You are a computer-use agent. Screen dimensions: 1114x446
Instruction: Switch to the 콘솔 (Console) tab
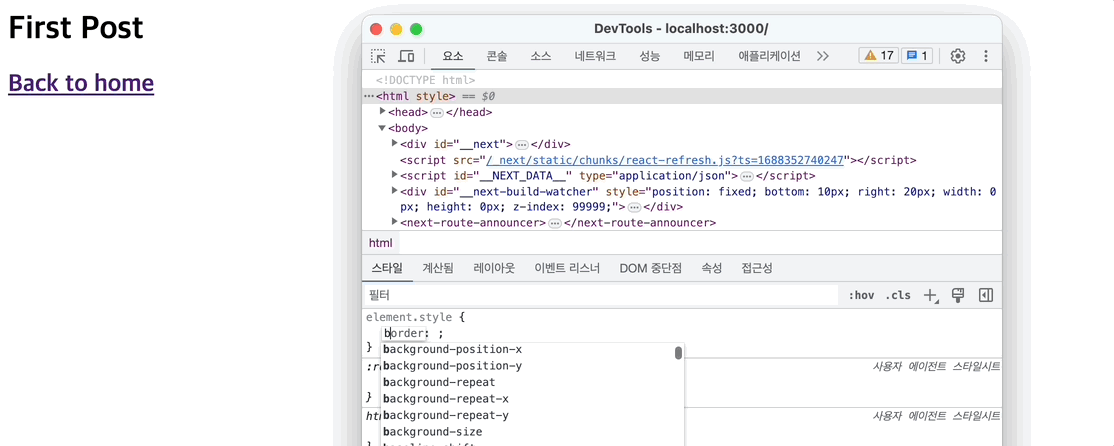point(497,56)
